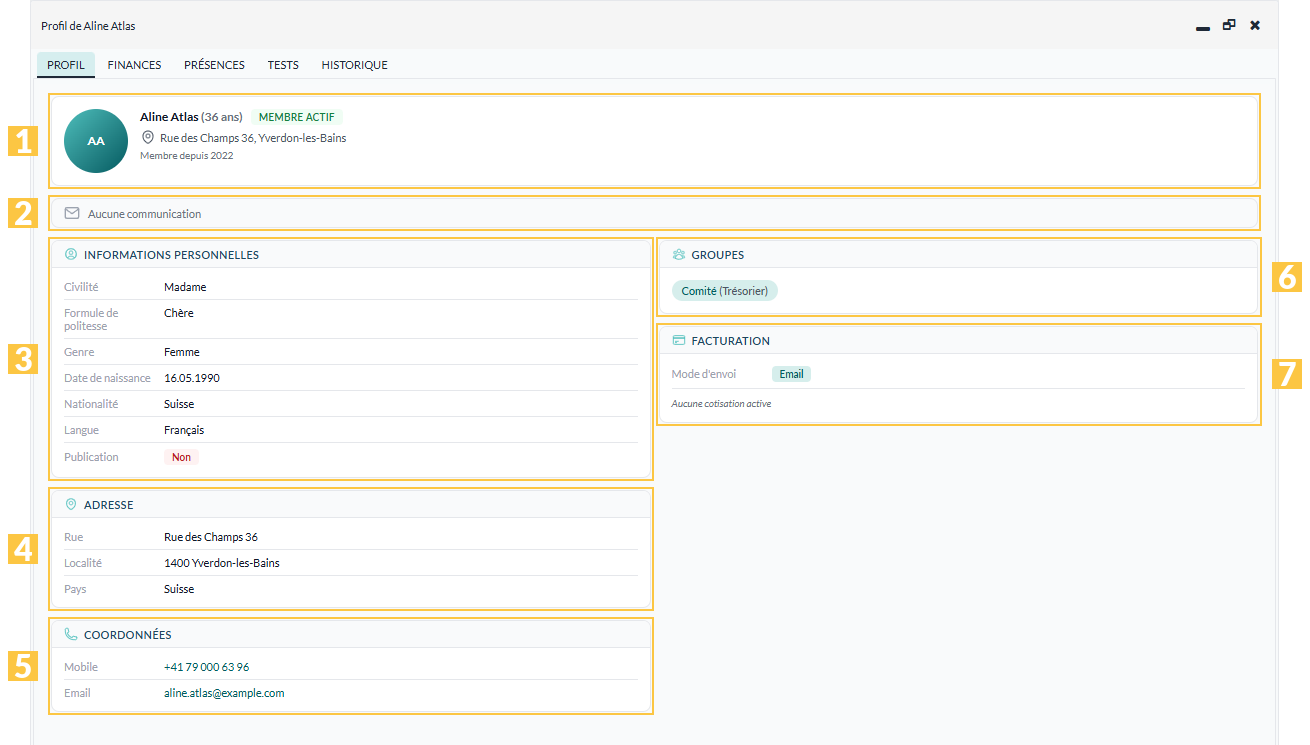Go to the Tests tab
This screenshot has height=745, width=1310.
(283, 65)
